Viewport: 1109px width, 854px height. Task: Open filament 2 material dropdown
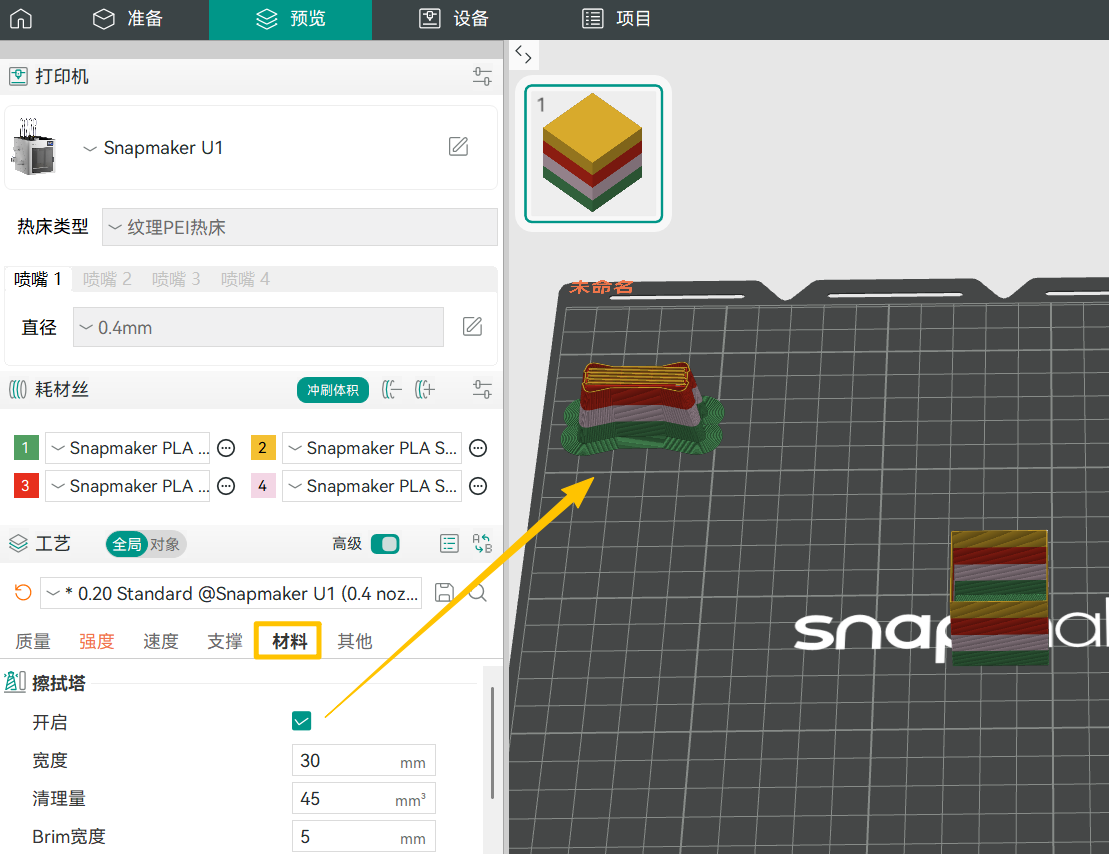(372, 448)
